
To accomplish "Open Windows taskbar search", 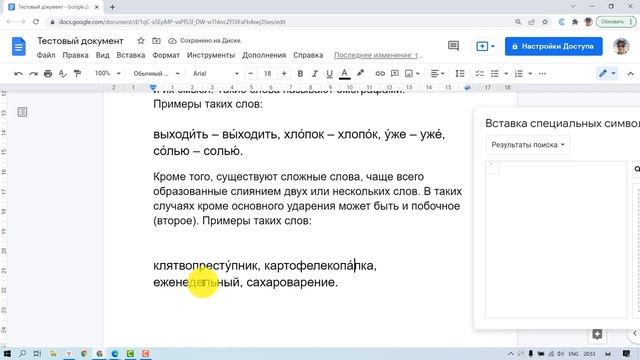I will coord(22,353).
